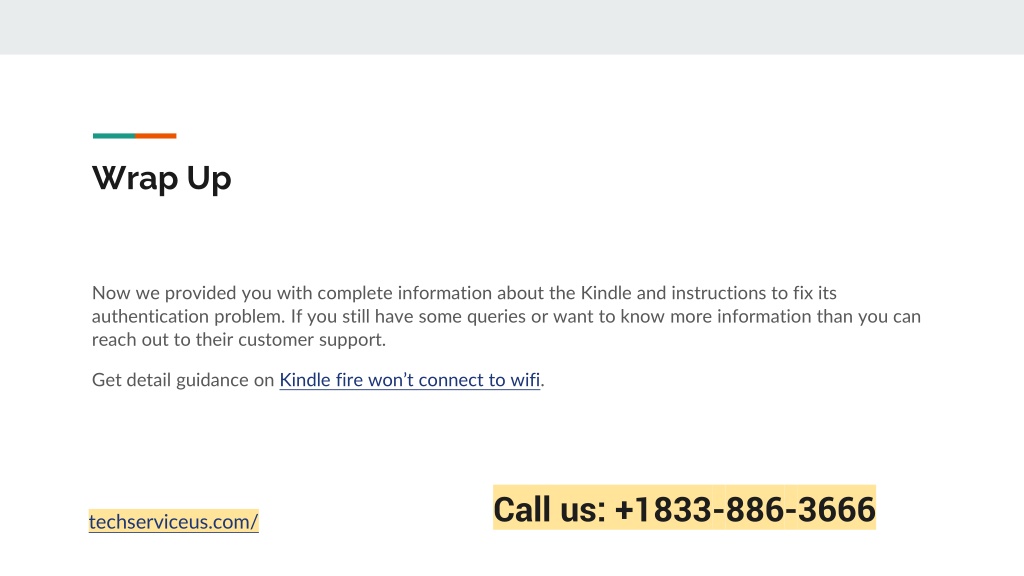Click the orange segment of the accent bar

tap(155, 136)
